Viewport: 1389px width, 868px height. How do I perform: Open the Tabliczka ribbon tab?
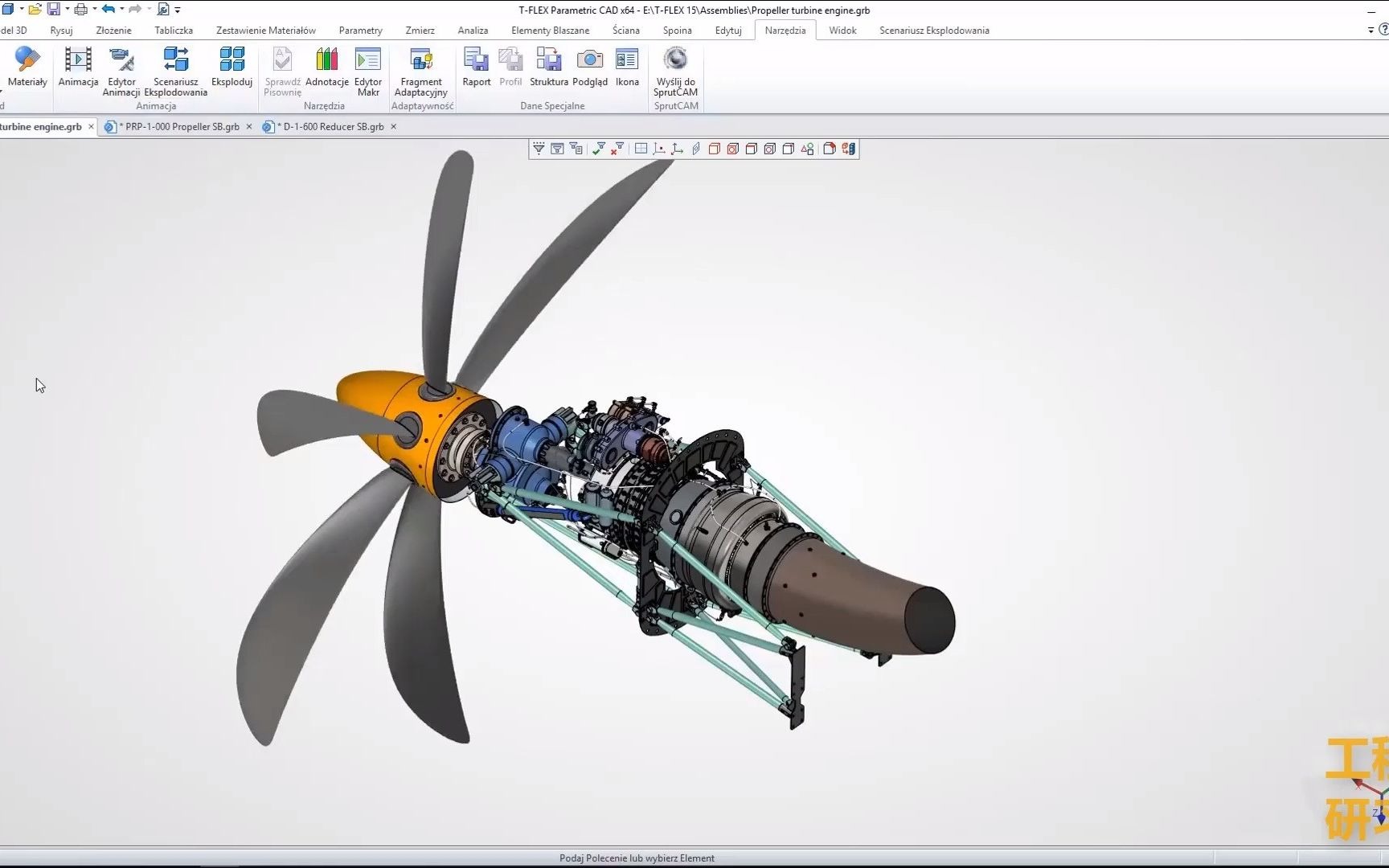tap(174, 31)
